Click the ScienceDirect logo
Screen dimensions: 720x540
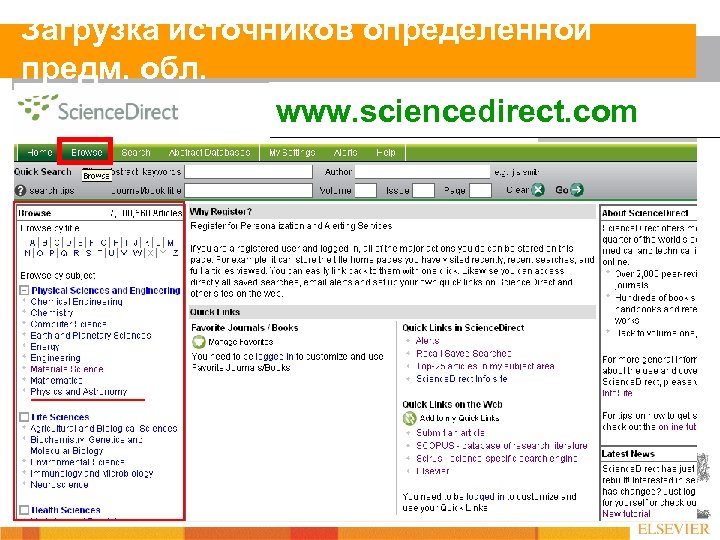(x=98, y=108)
